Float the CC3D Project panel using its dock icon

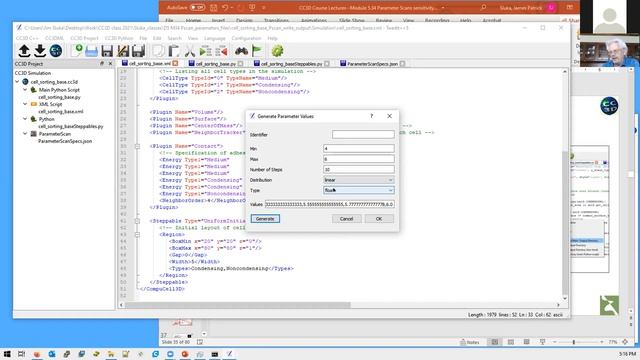(x=102, y=64)
